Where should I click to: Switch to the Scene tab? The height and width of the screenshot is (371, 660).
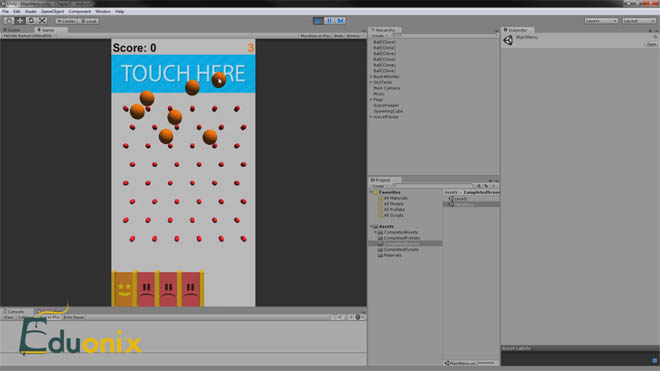13,30
